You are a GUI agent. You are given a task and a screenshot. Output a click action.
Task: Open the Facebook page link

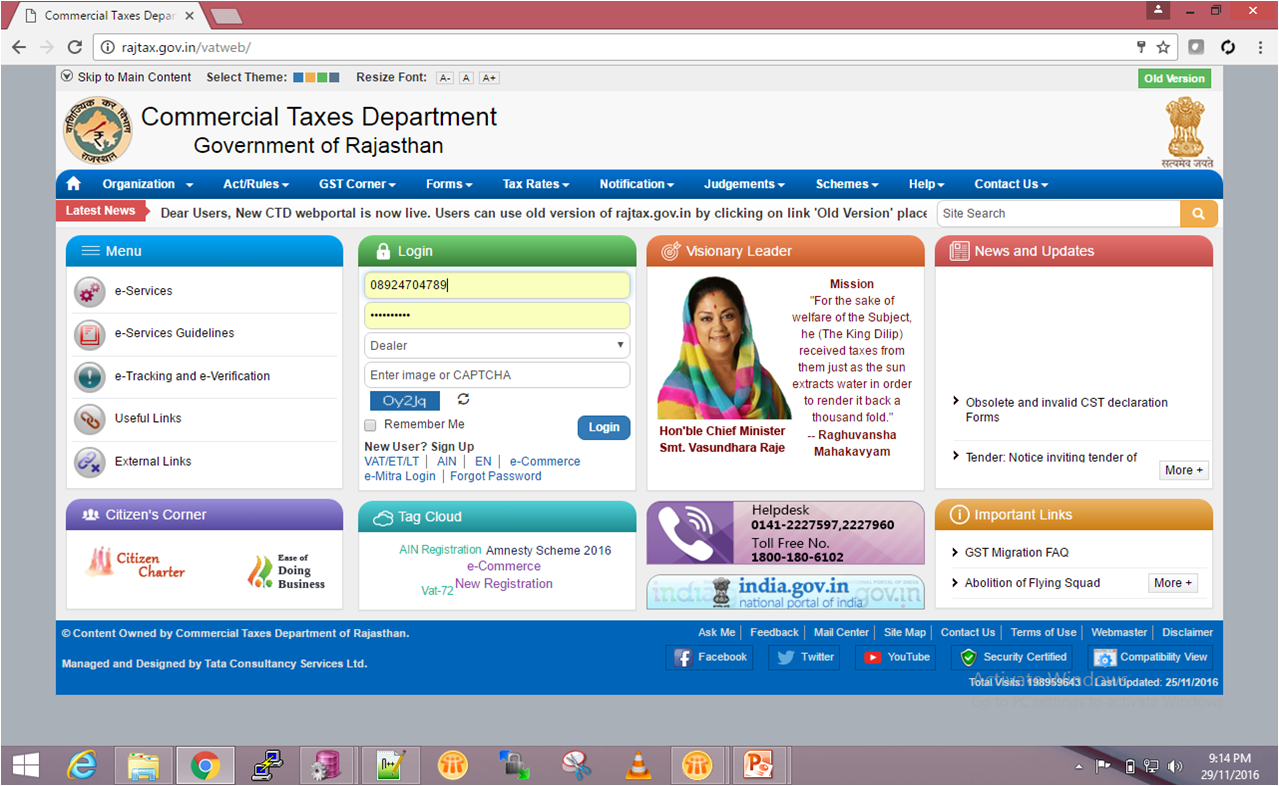tap(710, 657)
